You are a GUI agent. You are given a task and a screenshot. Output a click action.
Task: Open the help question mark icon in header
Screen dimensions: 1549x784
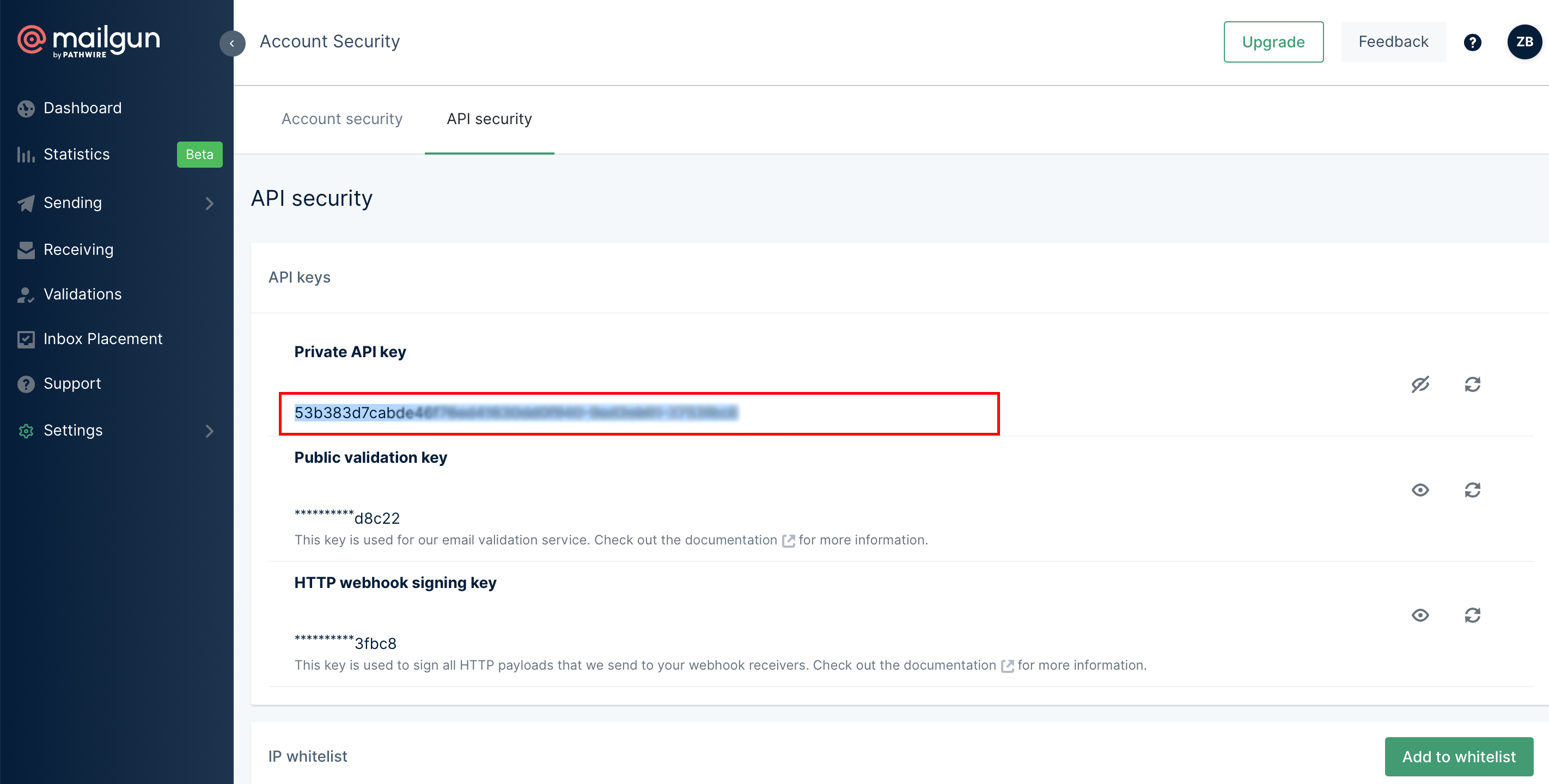pos(1472,42)
